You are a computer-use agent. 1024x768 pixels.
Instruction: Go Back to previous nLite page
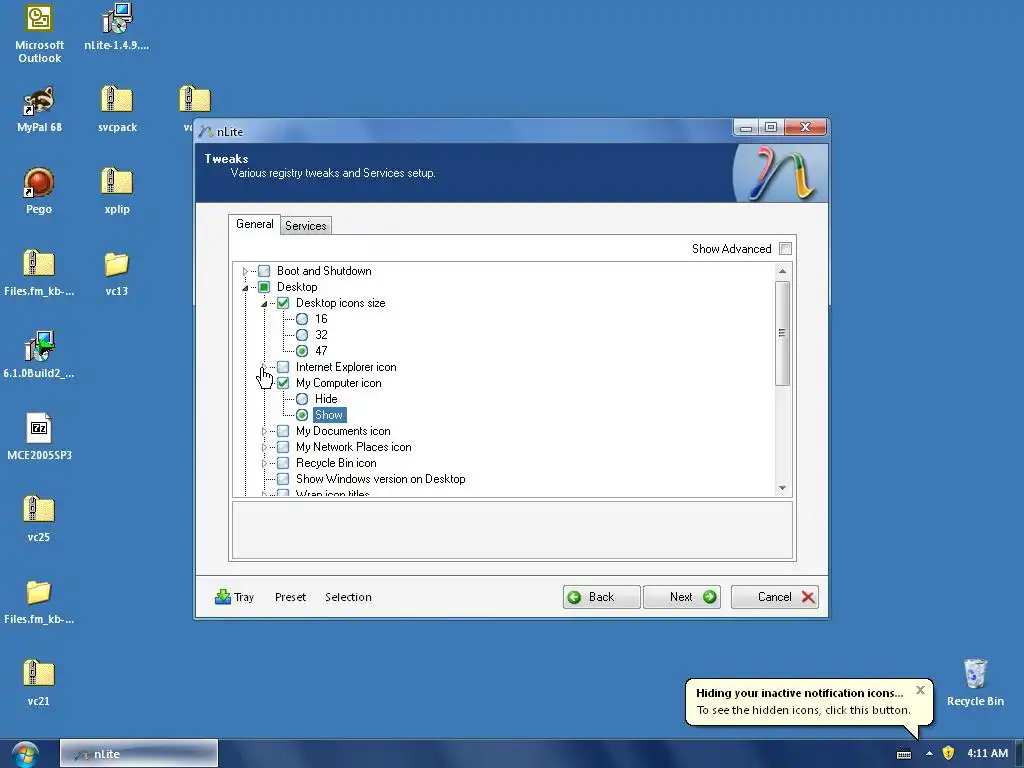(601, 597)
